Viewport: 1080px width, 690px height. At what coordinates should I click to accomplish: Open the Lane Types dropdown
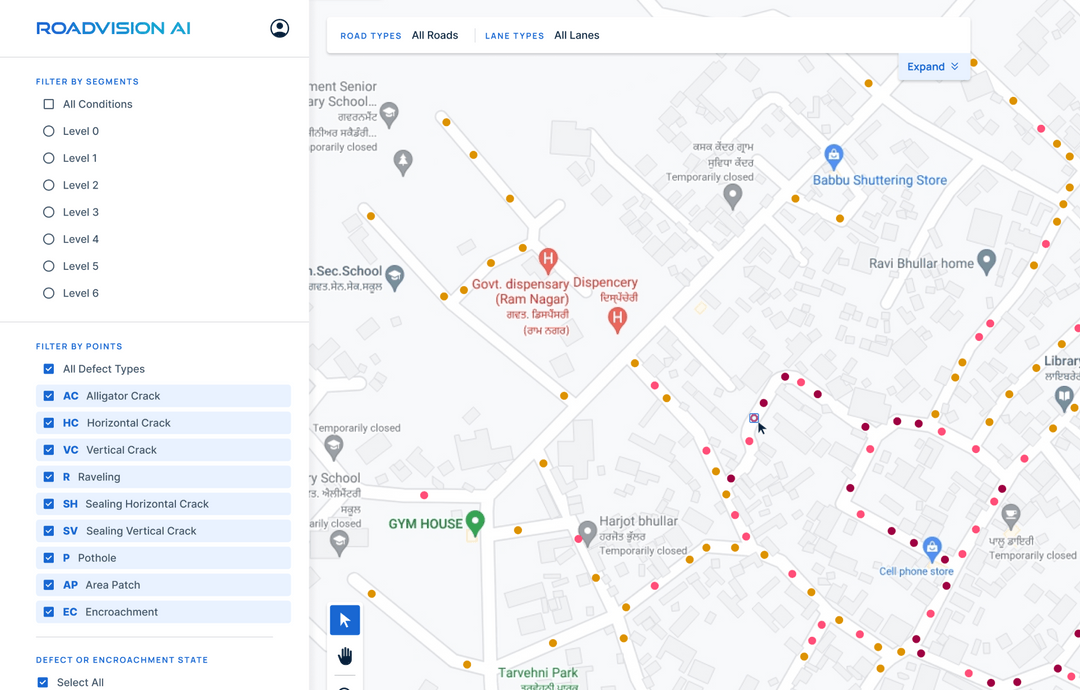(576, 35)
